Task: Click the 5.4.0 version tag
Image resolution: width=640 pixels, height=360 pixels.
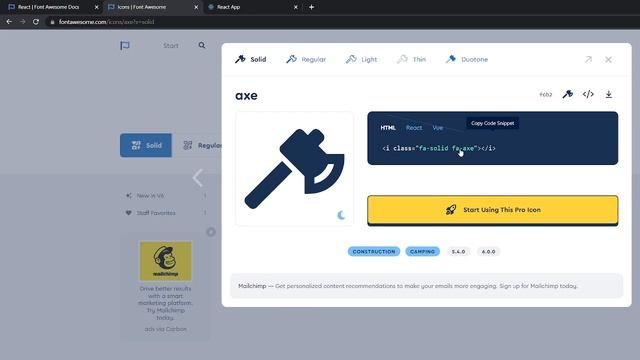Action: [x=458, y=251]
